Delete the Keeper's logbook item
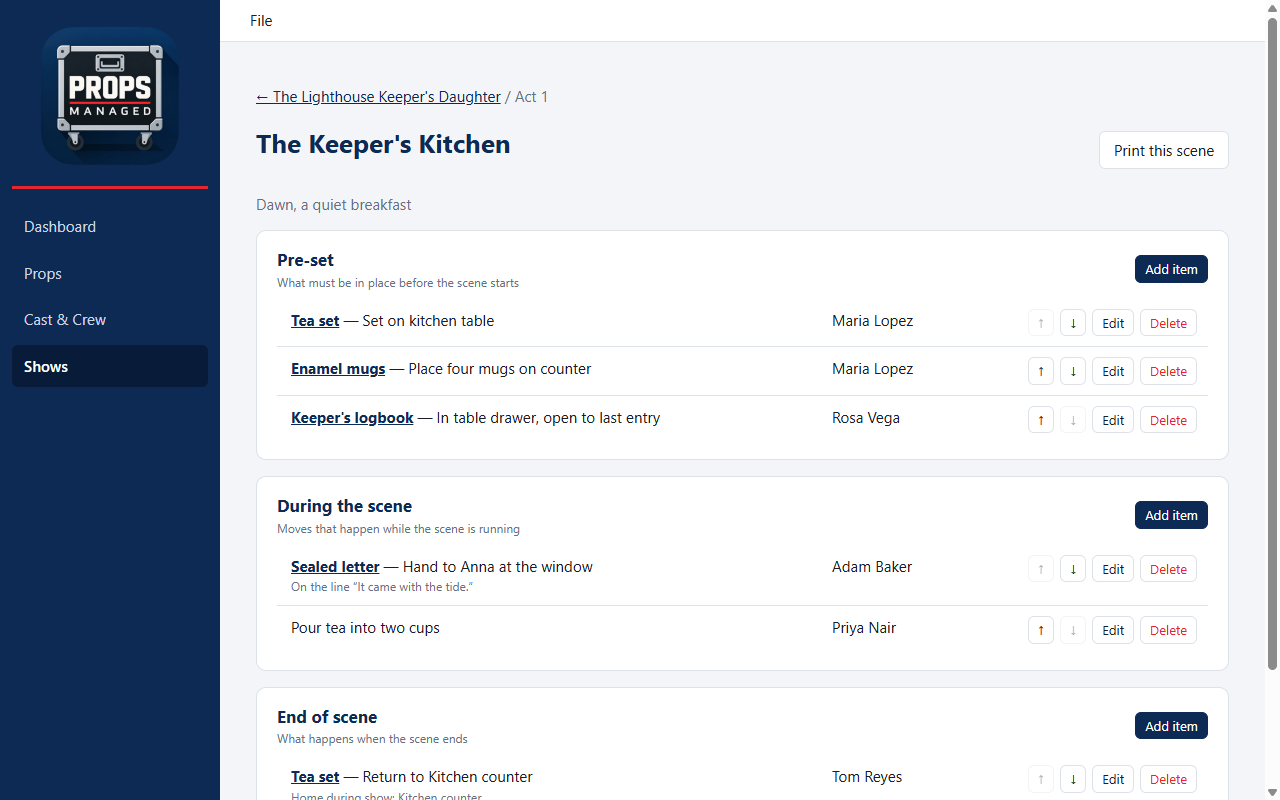The height and width of the screenshot is (800, 1280). tap(1168, 420)
